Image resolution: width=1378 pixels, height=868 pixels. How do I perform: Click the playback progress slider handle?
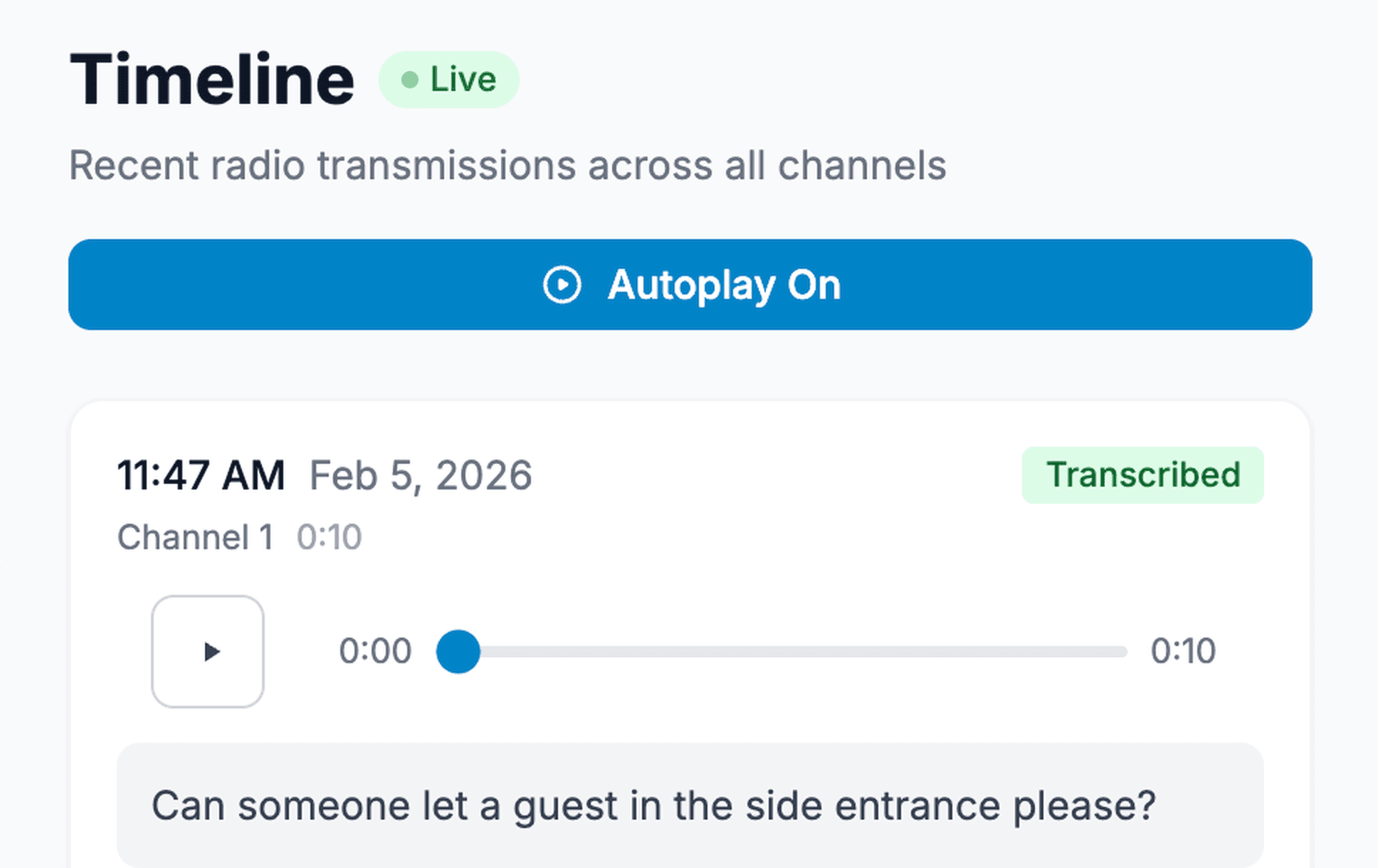point(458,651)
